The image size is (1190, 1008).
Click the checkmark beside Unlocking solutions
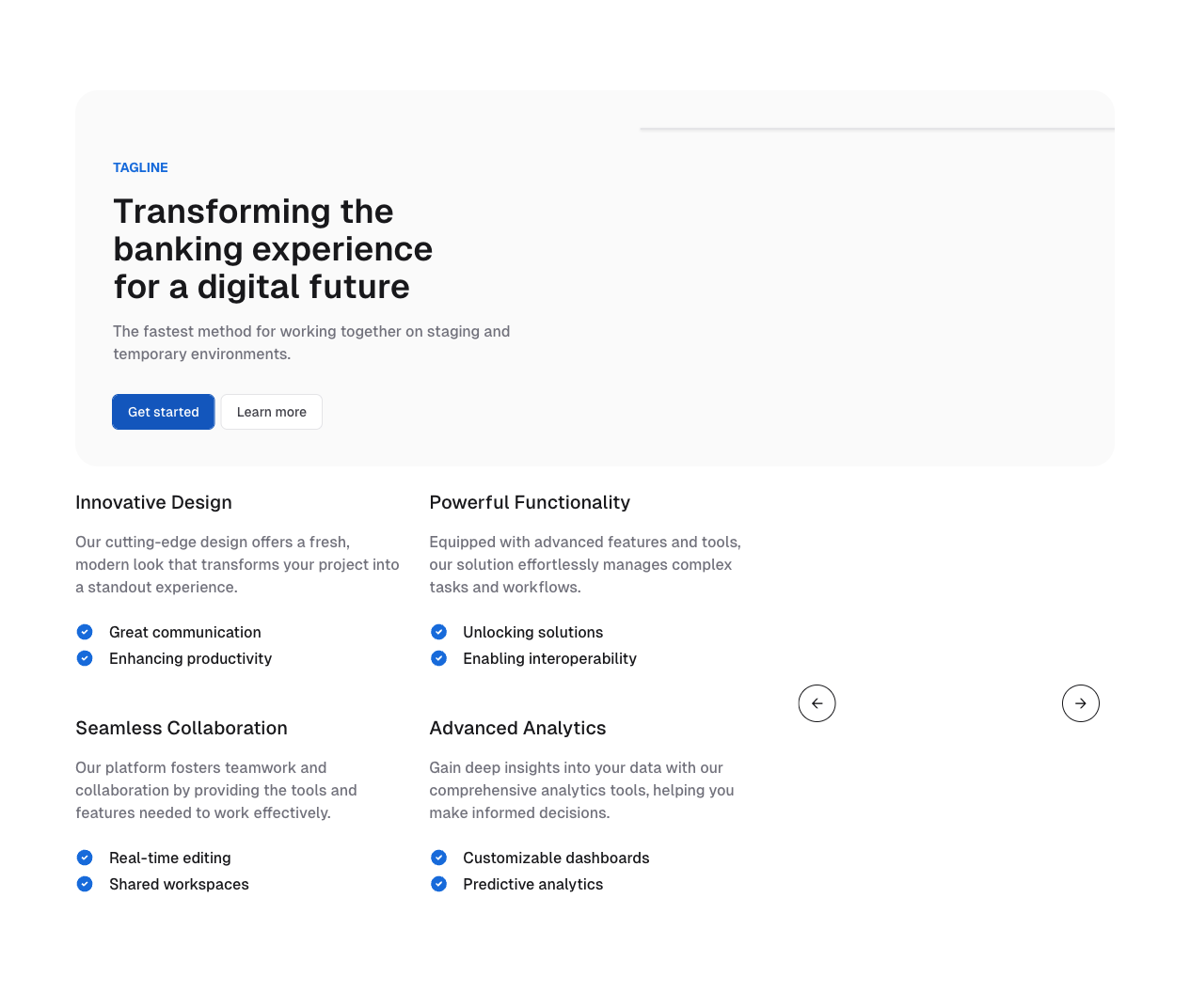438,632
